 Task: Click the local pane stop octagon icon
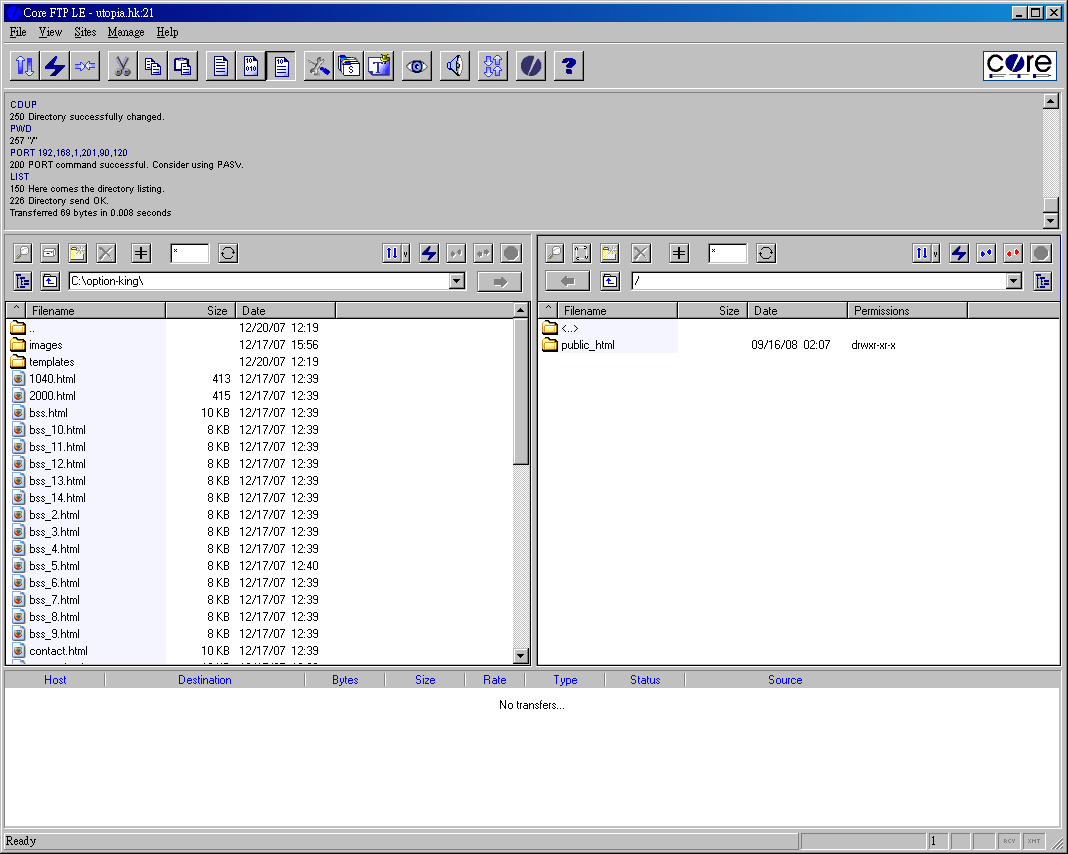tap(511, 253)
